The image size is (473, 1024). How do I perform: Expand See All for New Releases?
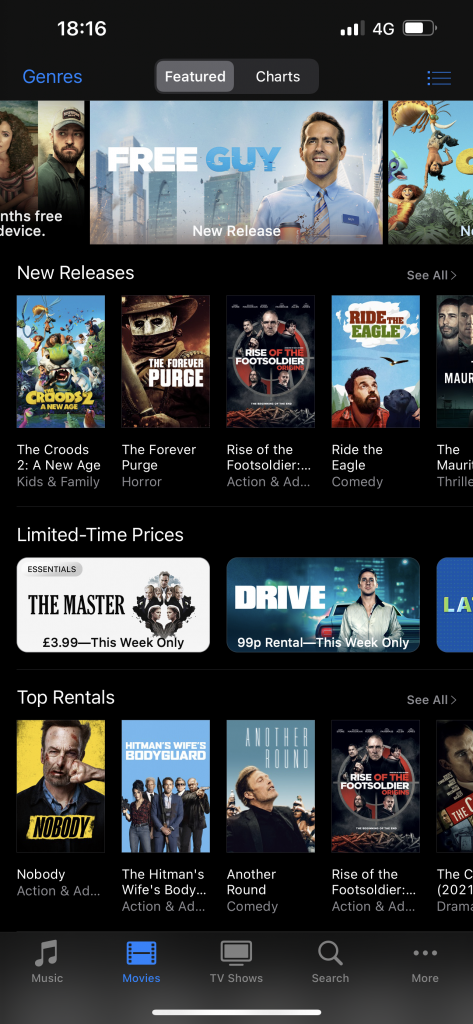coord(431,275)
